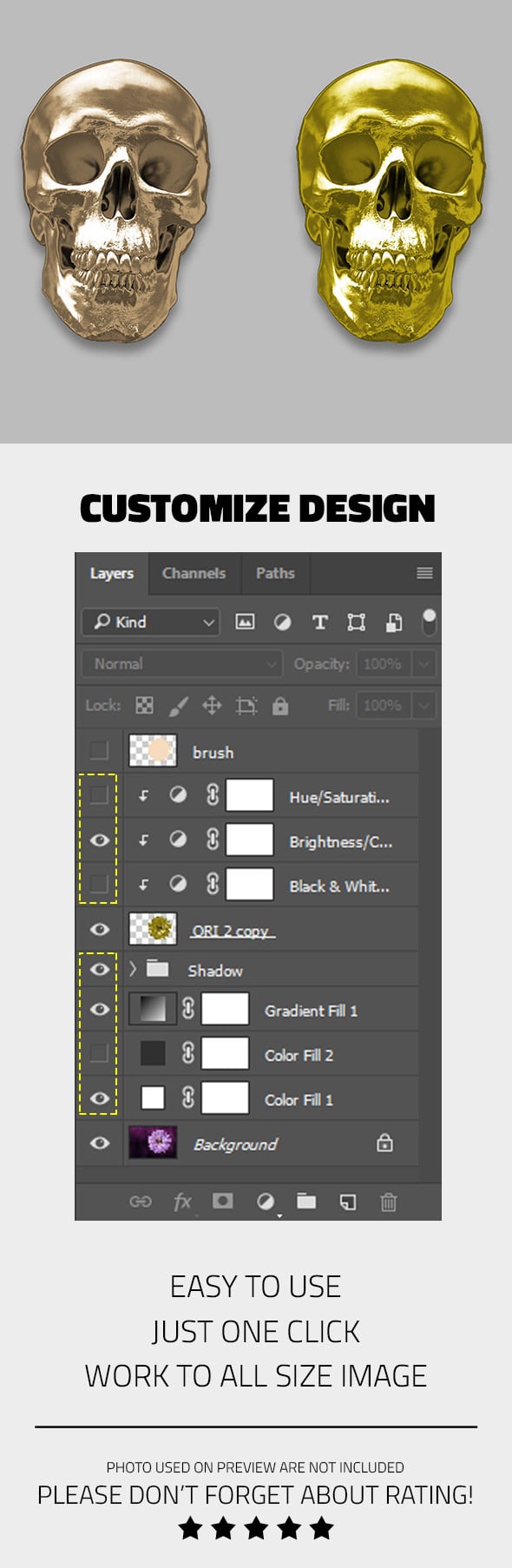Switch to the Channels tab

194,573
